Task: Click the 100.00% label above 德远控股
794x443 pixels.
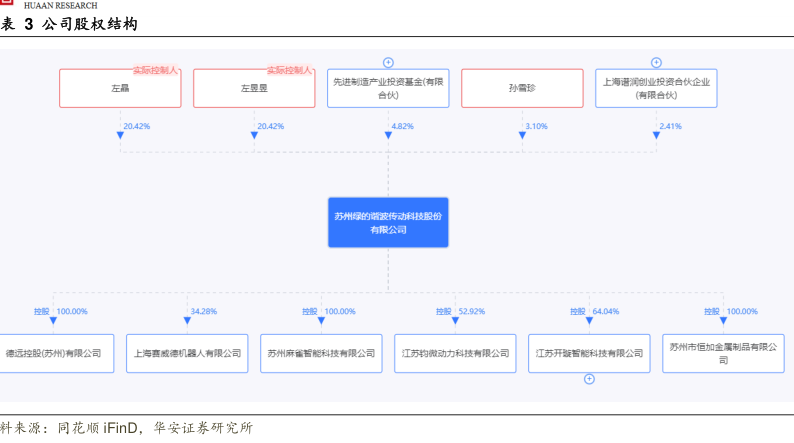Action: 72,311
